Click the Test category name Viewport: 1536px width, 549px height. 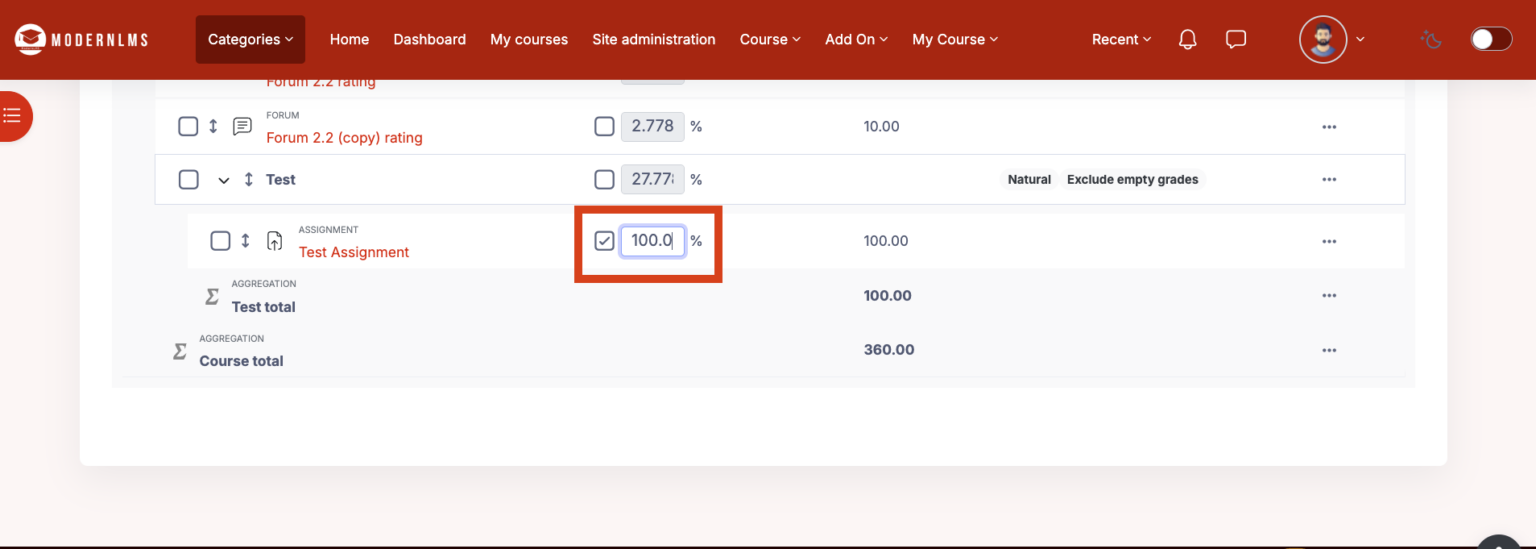click(281, 180)
